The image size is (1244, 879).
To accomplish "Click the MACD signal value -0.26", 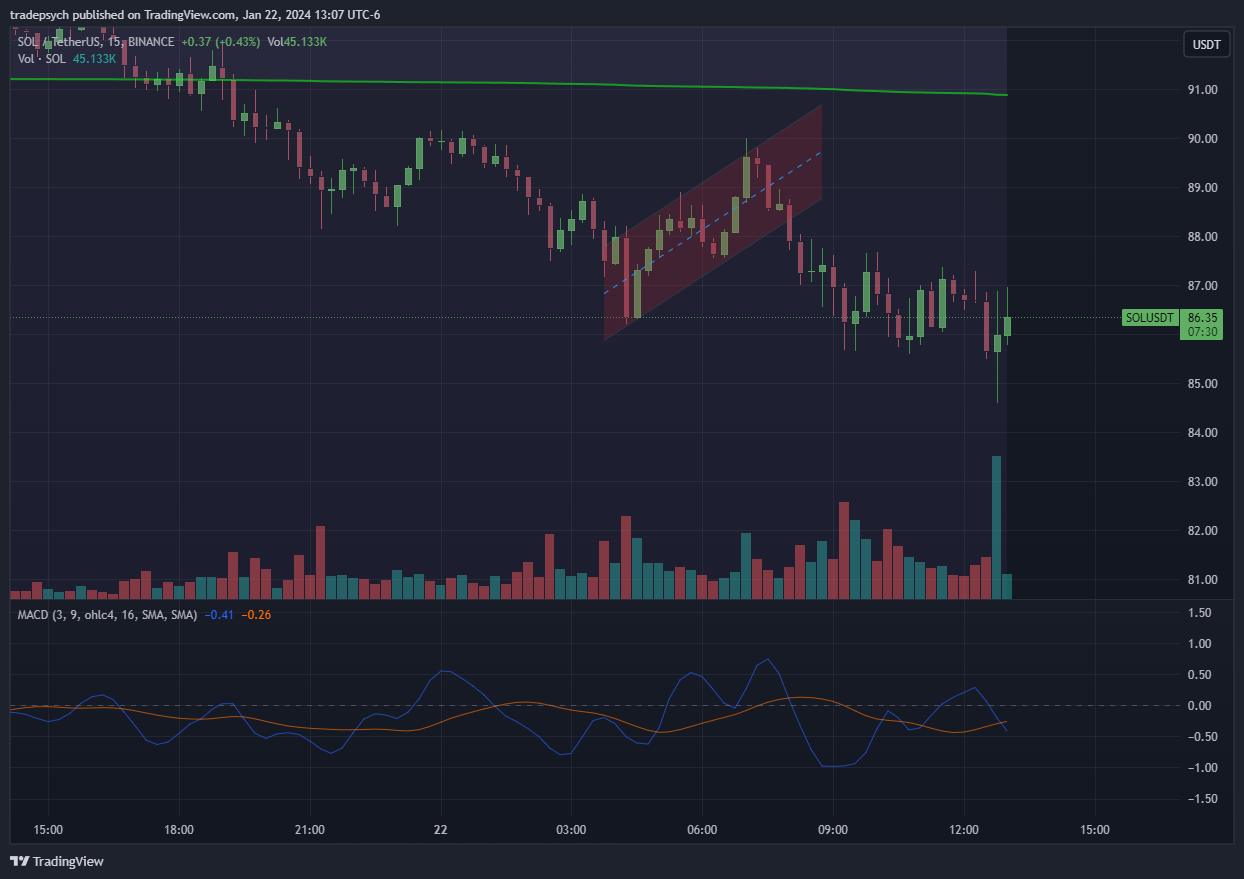I will point(257,614).
